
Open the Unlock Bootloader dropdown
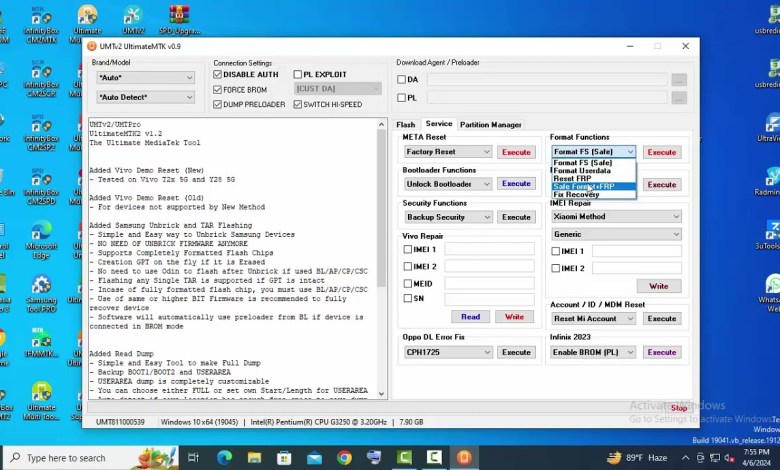click(x=447, y=184)
